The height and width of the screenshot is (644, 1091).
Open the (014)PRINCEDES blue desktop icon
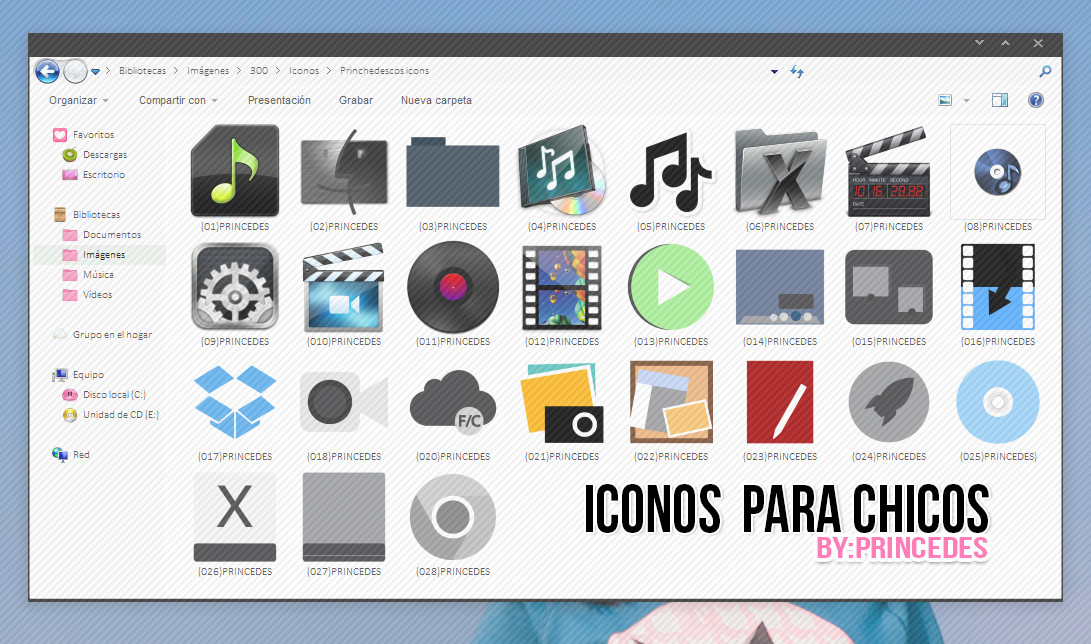[x=780, y=287]
